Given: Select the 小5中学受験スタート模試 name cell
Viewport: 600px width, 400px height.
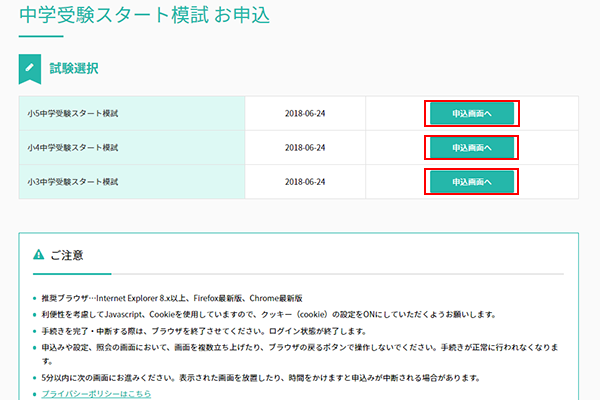Looking at the screenshot, I should pyautogui.click(x=73, y=114).
